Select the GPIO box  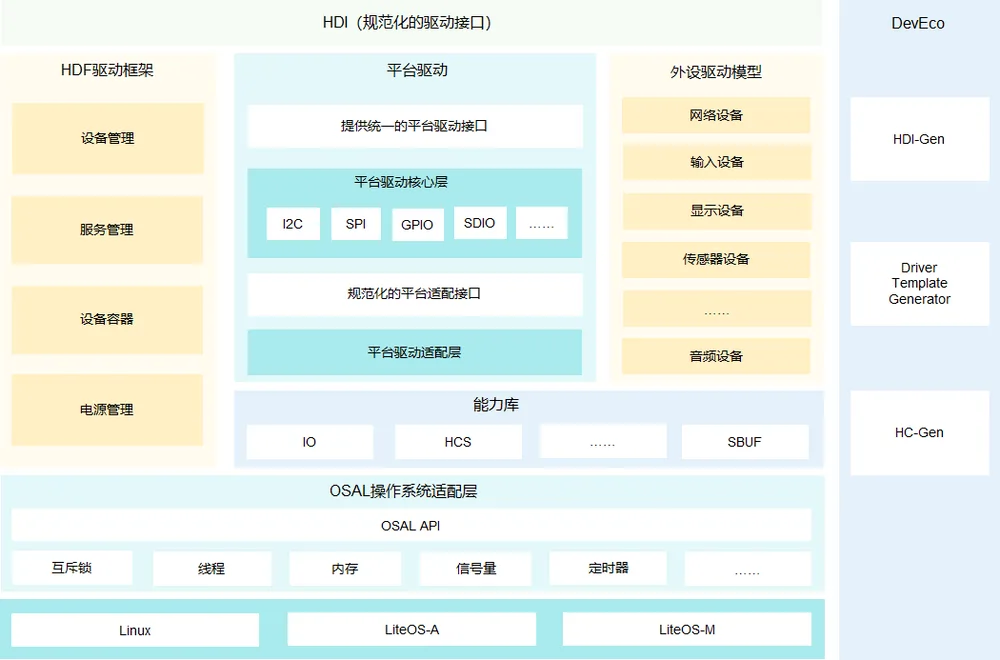[417, 224]
